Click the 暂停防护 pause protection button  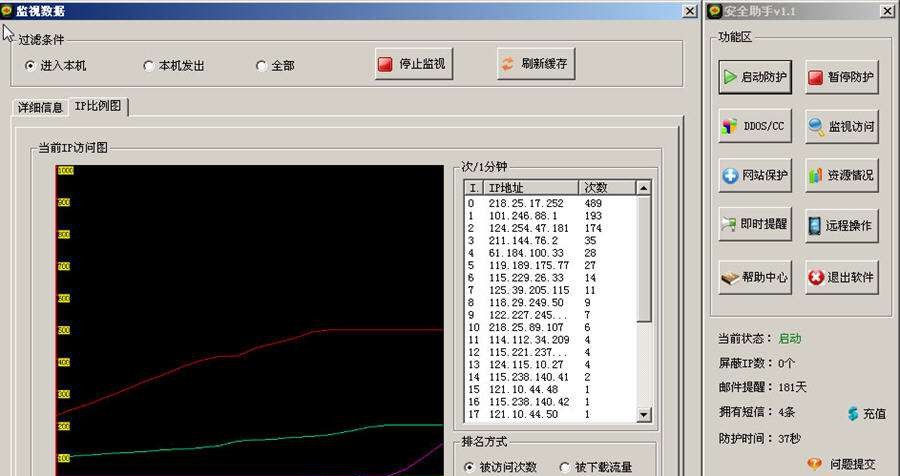click(841, 77)
